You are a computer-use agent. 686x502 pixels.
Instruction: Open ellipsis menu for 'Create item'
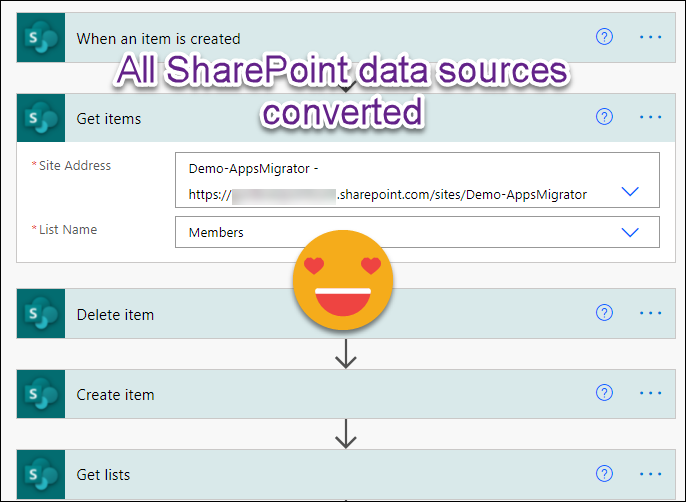pos(651,393)
